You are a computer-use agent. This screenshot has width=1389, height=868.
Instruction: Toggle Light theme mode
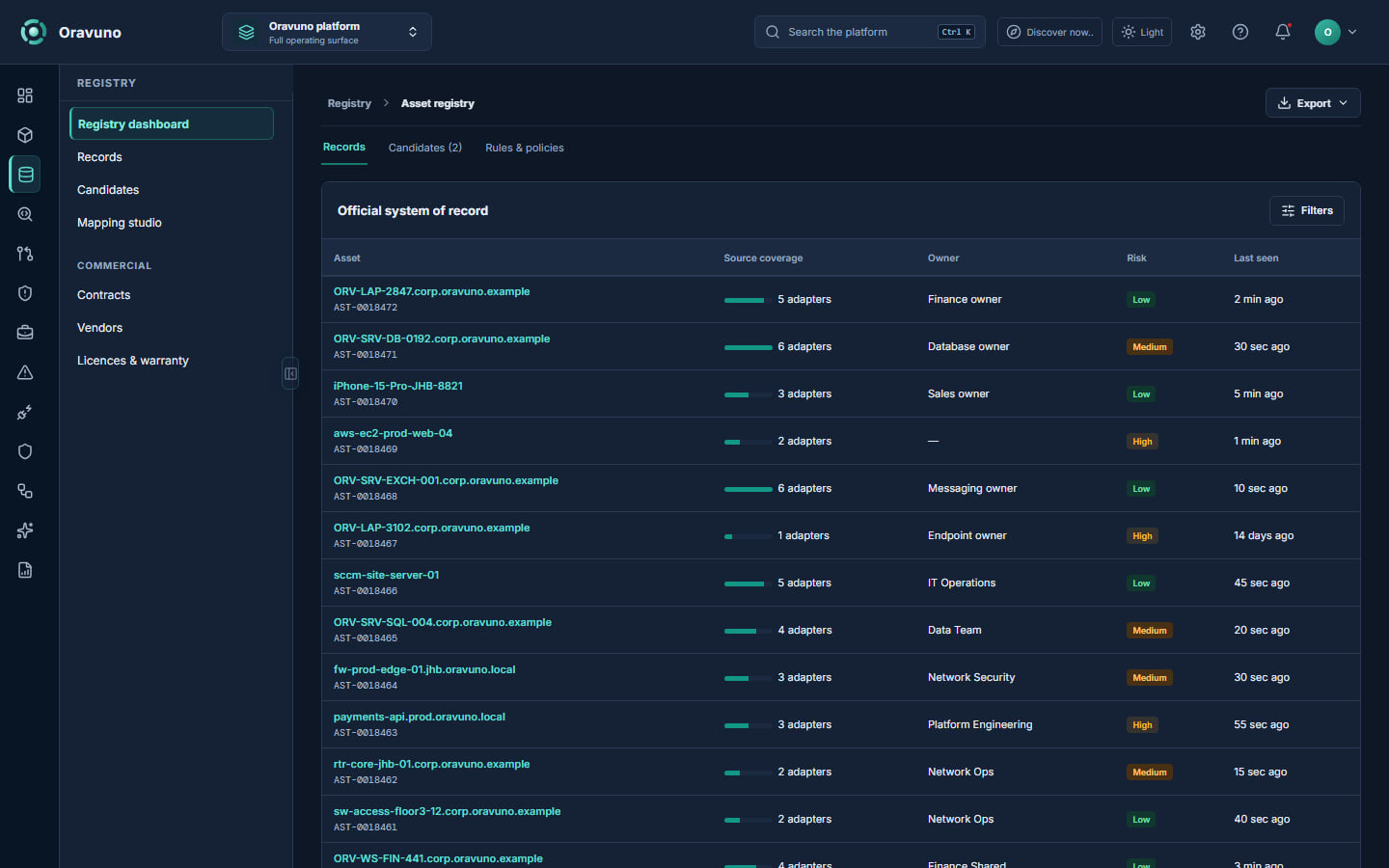click(1142, 32)
